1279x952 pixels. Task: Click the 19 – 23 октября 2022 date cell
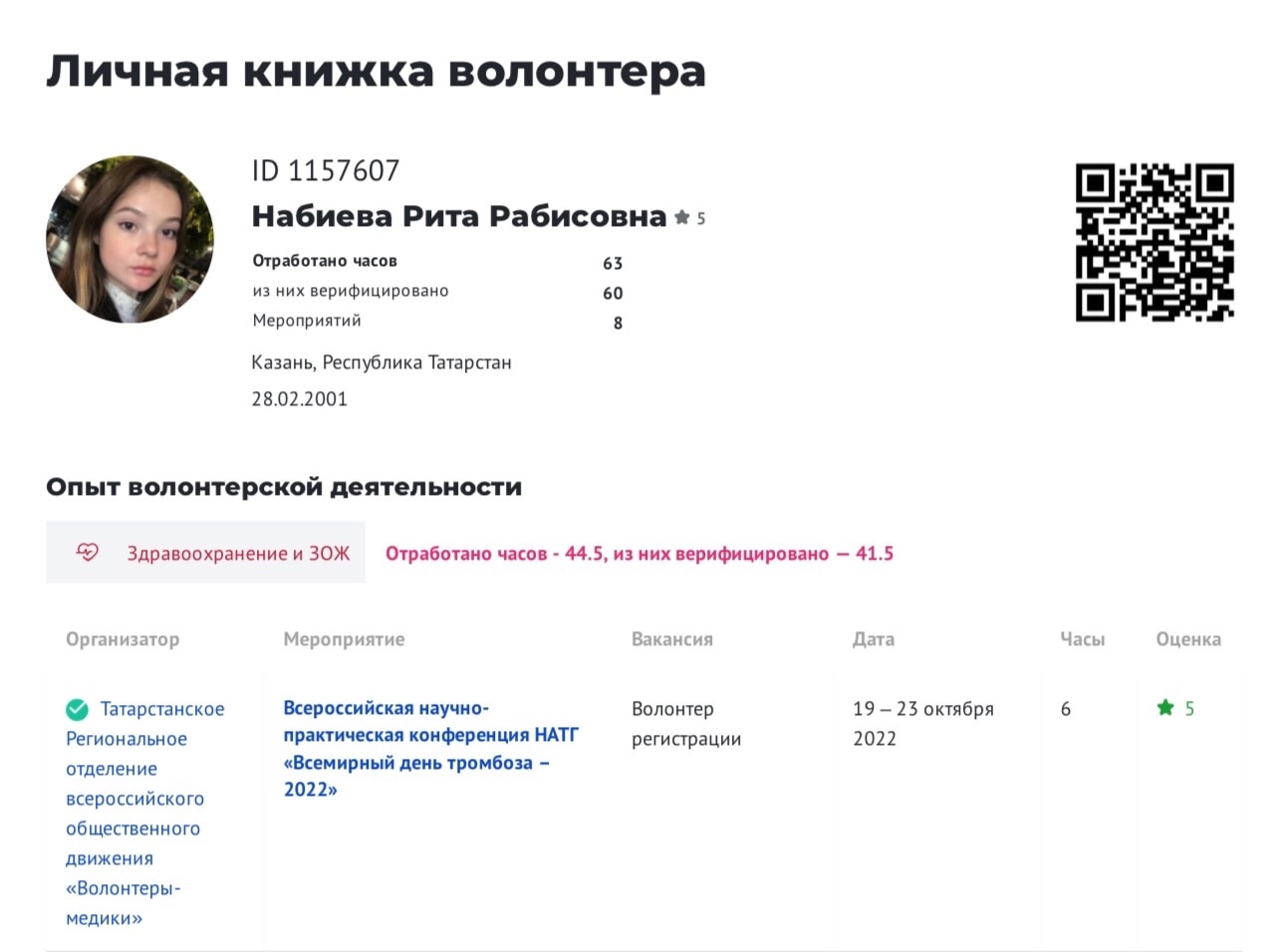pyautogui.click(x=922, y=724)
